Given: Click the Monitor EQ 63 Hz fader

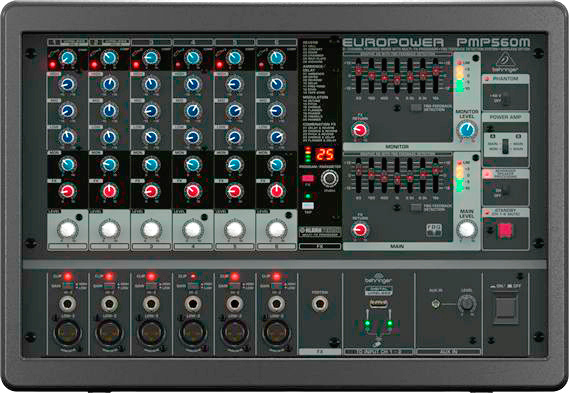Looking at the screenshot, I should 359,71.
